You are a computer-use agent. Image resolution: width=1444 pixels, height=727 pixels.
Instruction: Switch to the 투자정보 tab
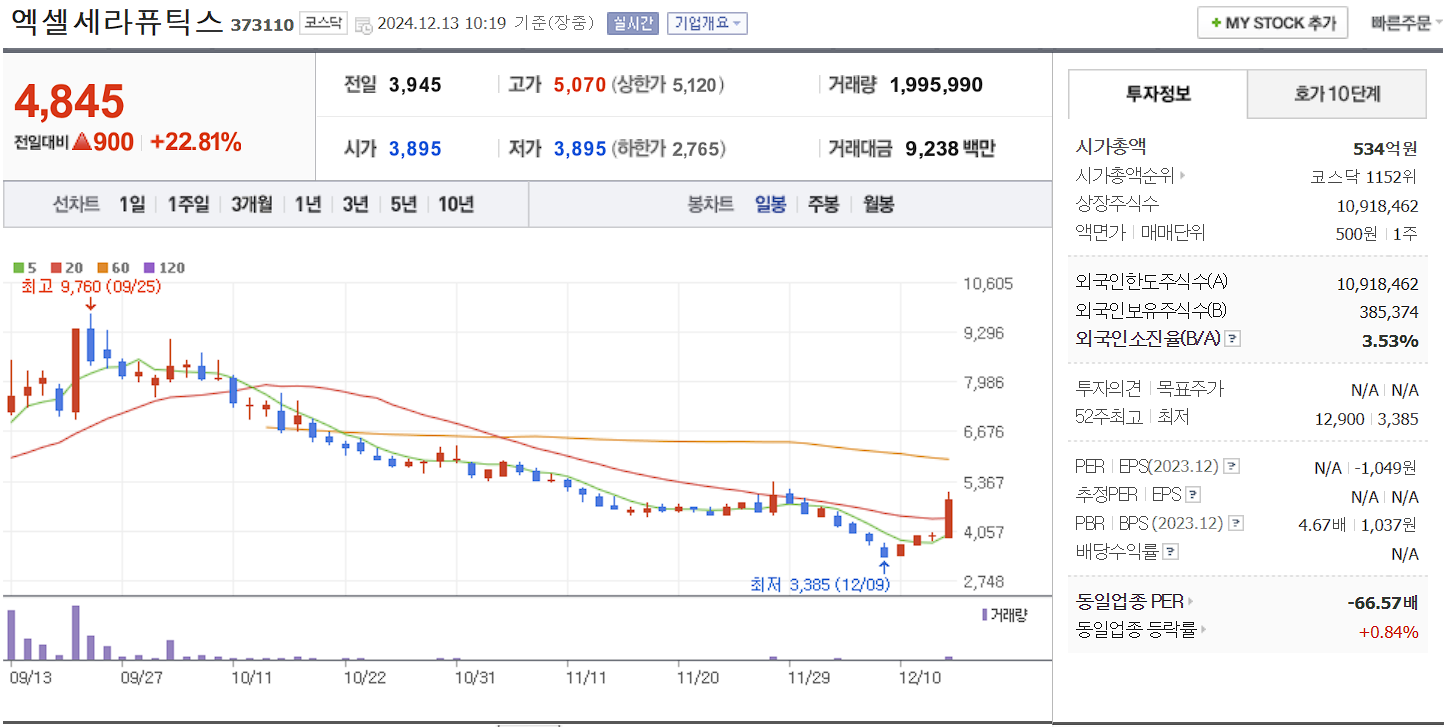(1158, 94)
